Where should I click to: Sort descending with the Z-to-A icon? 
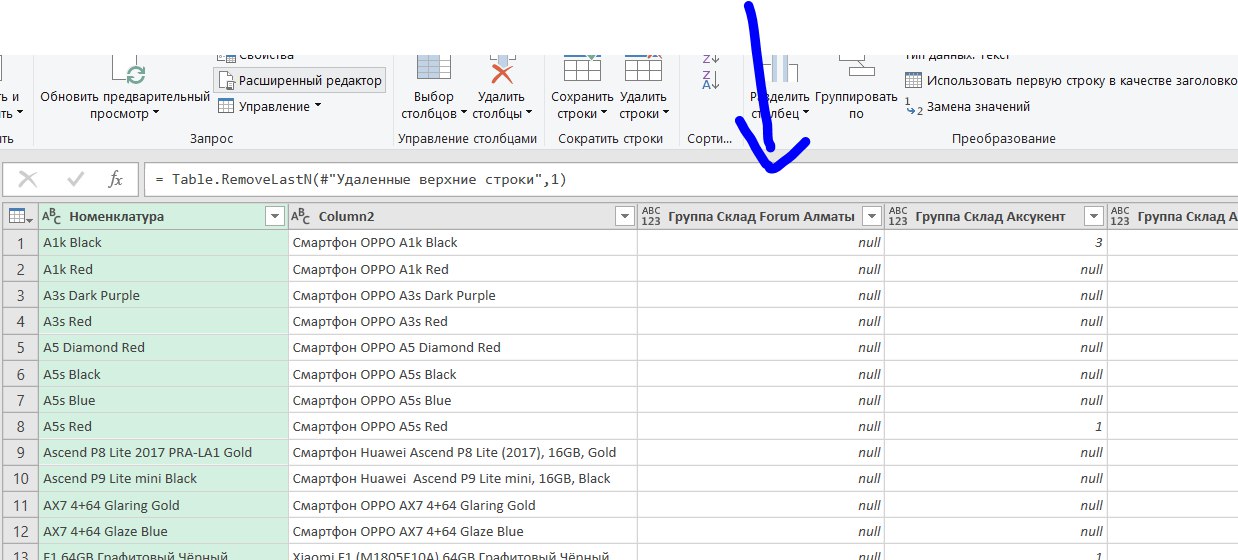point(711,80)
